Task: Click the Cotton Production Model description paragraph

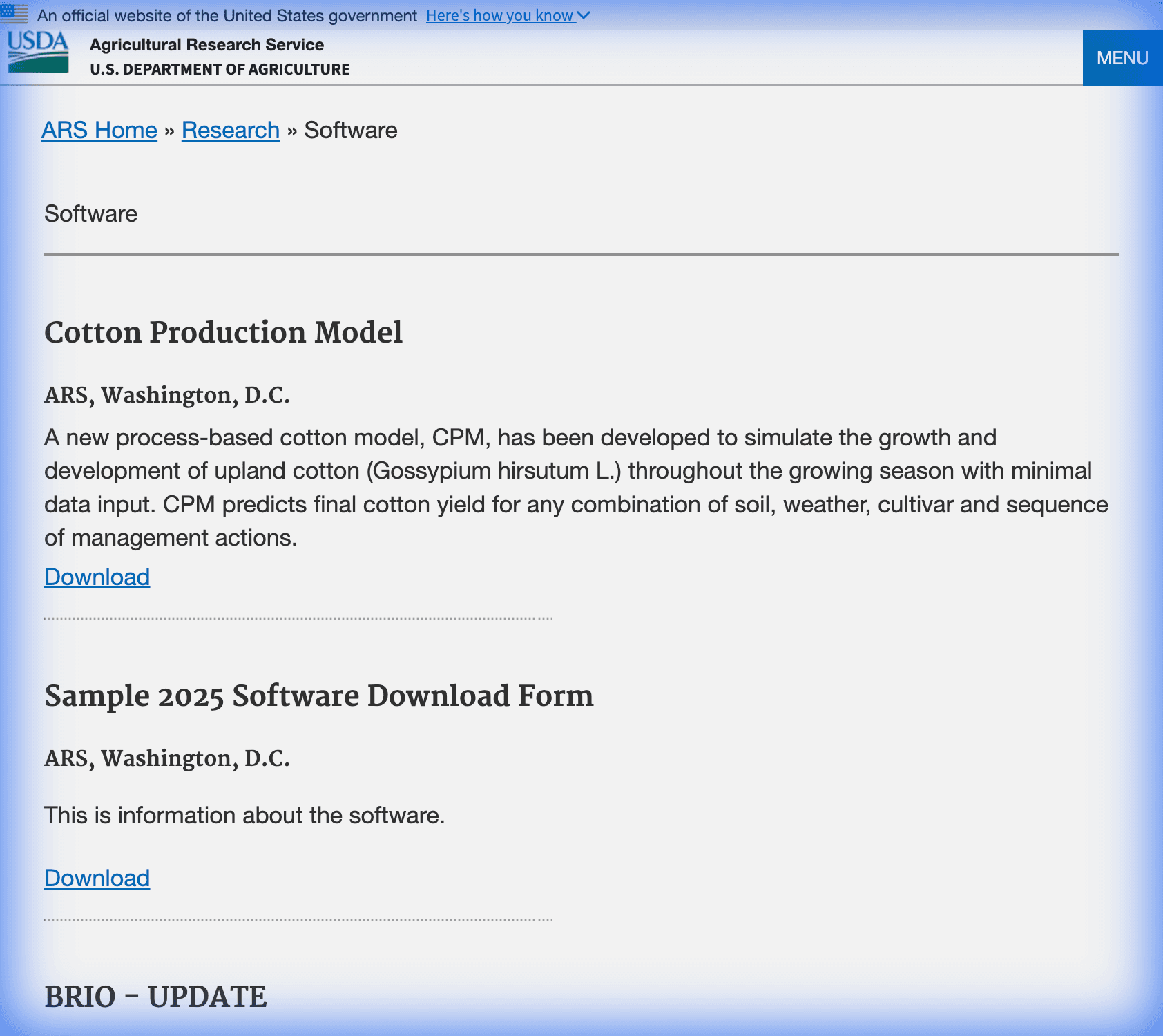Action: point(576,488)
